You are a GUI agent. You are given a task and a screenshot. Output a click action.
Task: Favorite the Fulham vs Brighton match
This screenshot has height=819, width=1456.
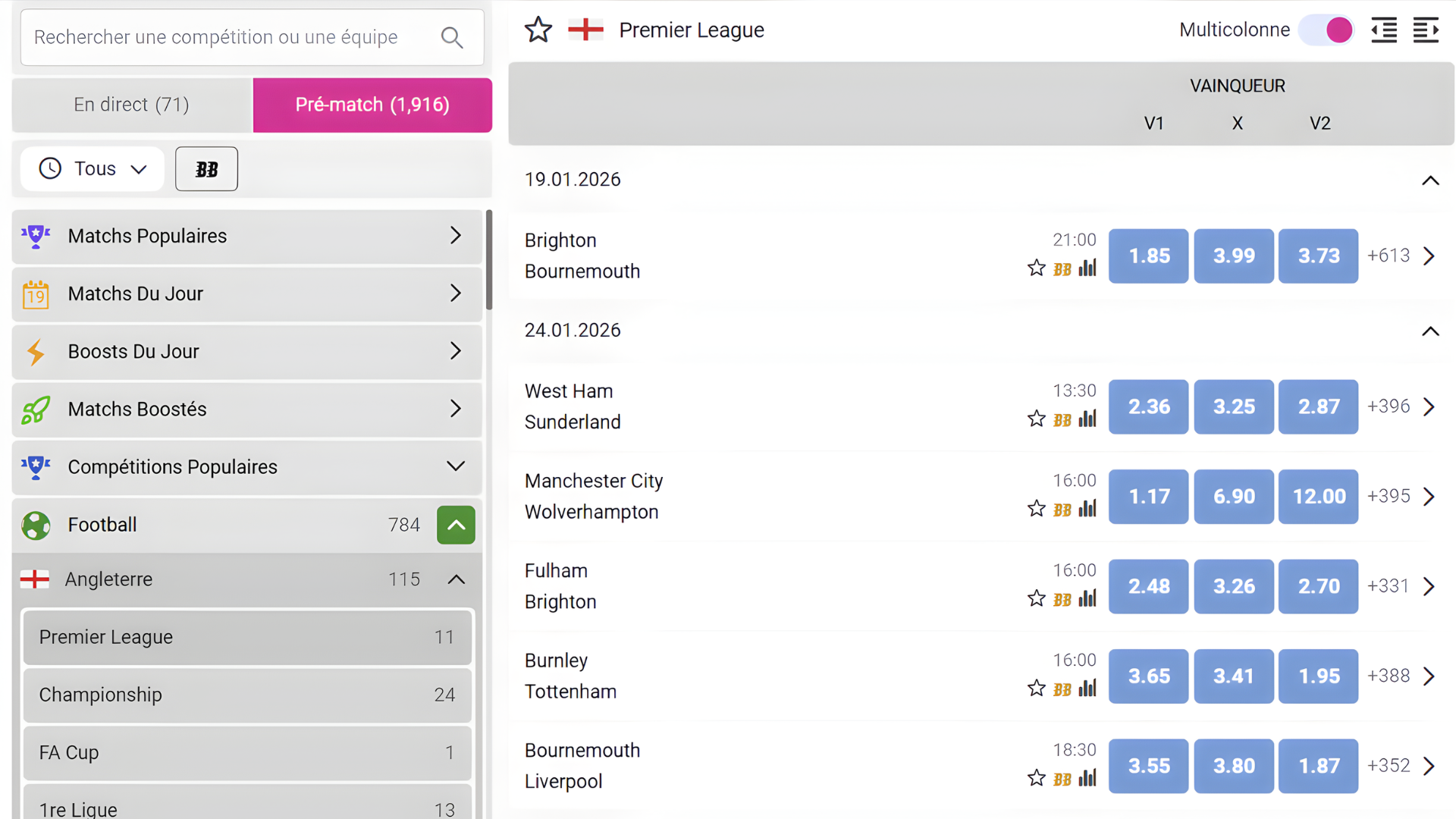[1037, 599]
